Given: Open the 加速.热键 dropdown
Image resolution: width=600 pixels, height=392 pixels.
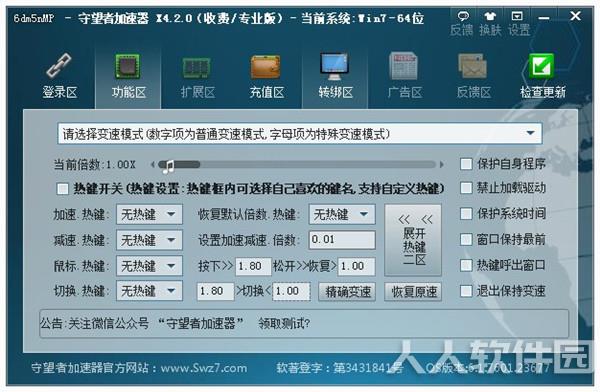Looking at the screenshot, I should (x=149, y=214).
